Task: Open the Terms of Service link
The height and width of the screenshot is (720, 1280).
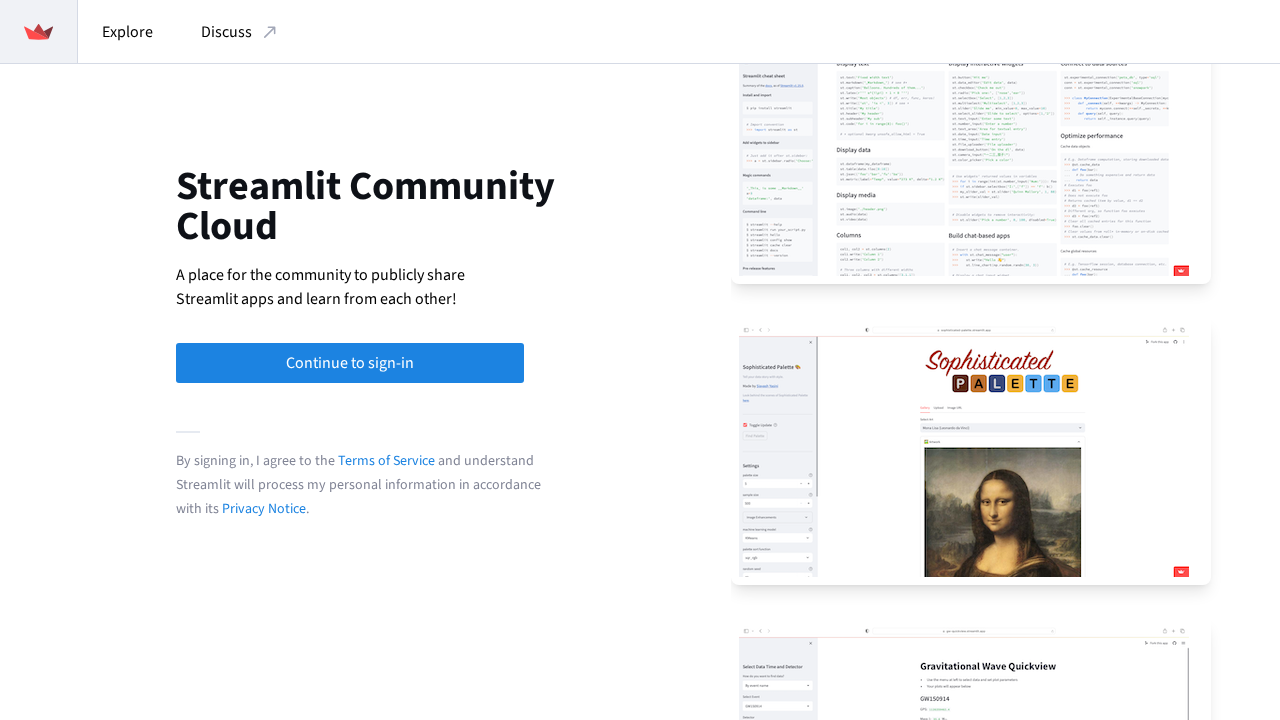Action: [x=386, y=460]
